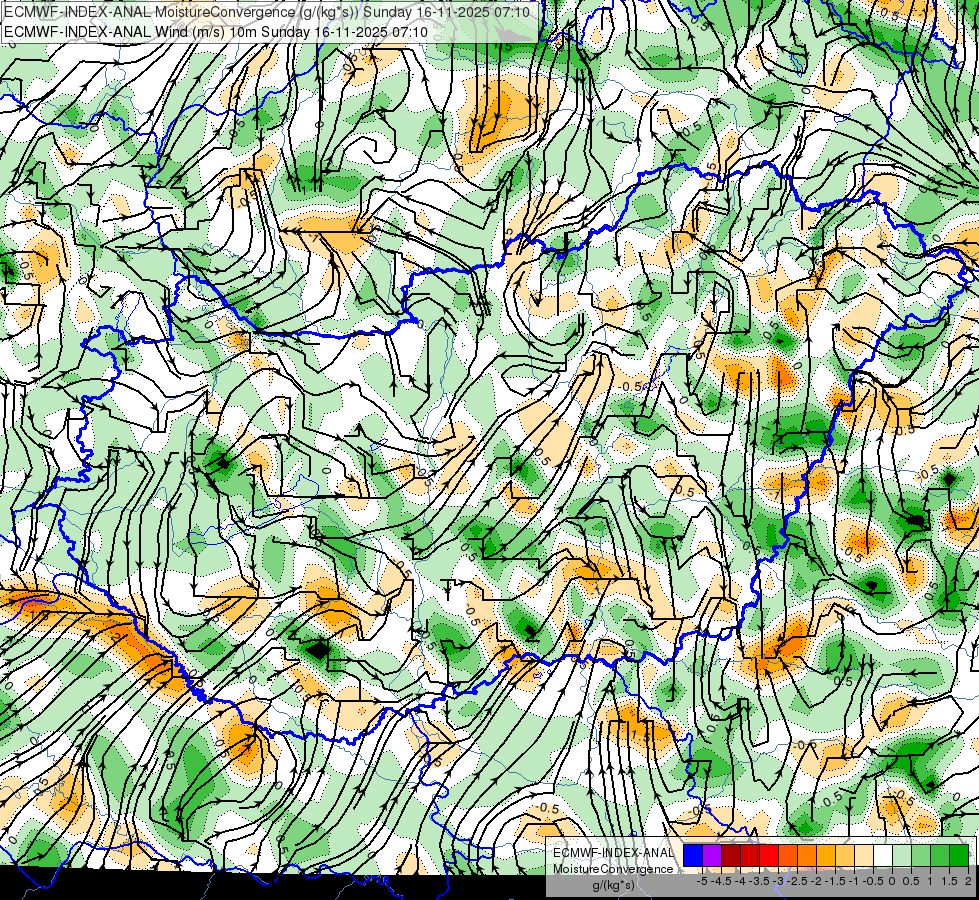Click the -5 tick label on the legend
Viewport: 979px width, 900px height.
pos(702,881)
